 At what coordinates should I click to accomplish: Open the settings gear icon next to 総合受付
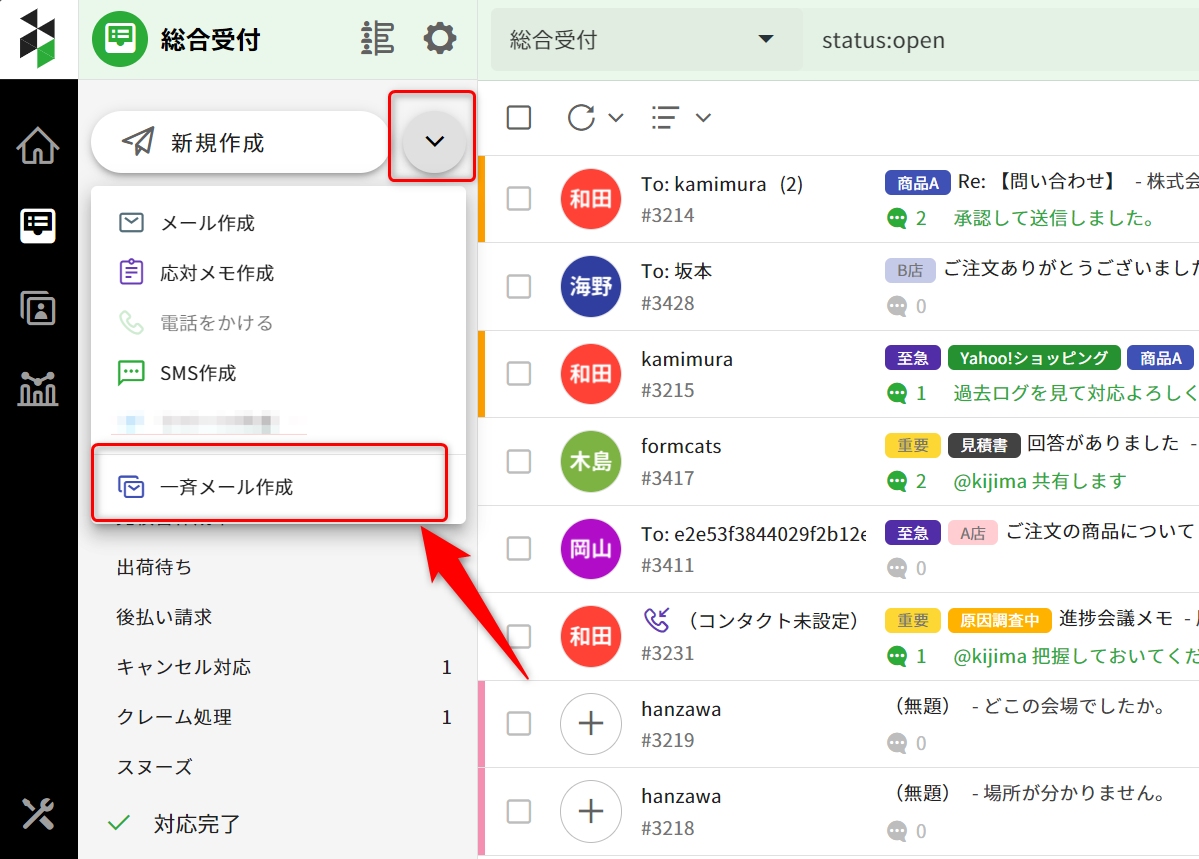439,39
